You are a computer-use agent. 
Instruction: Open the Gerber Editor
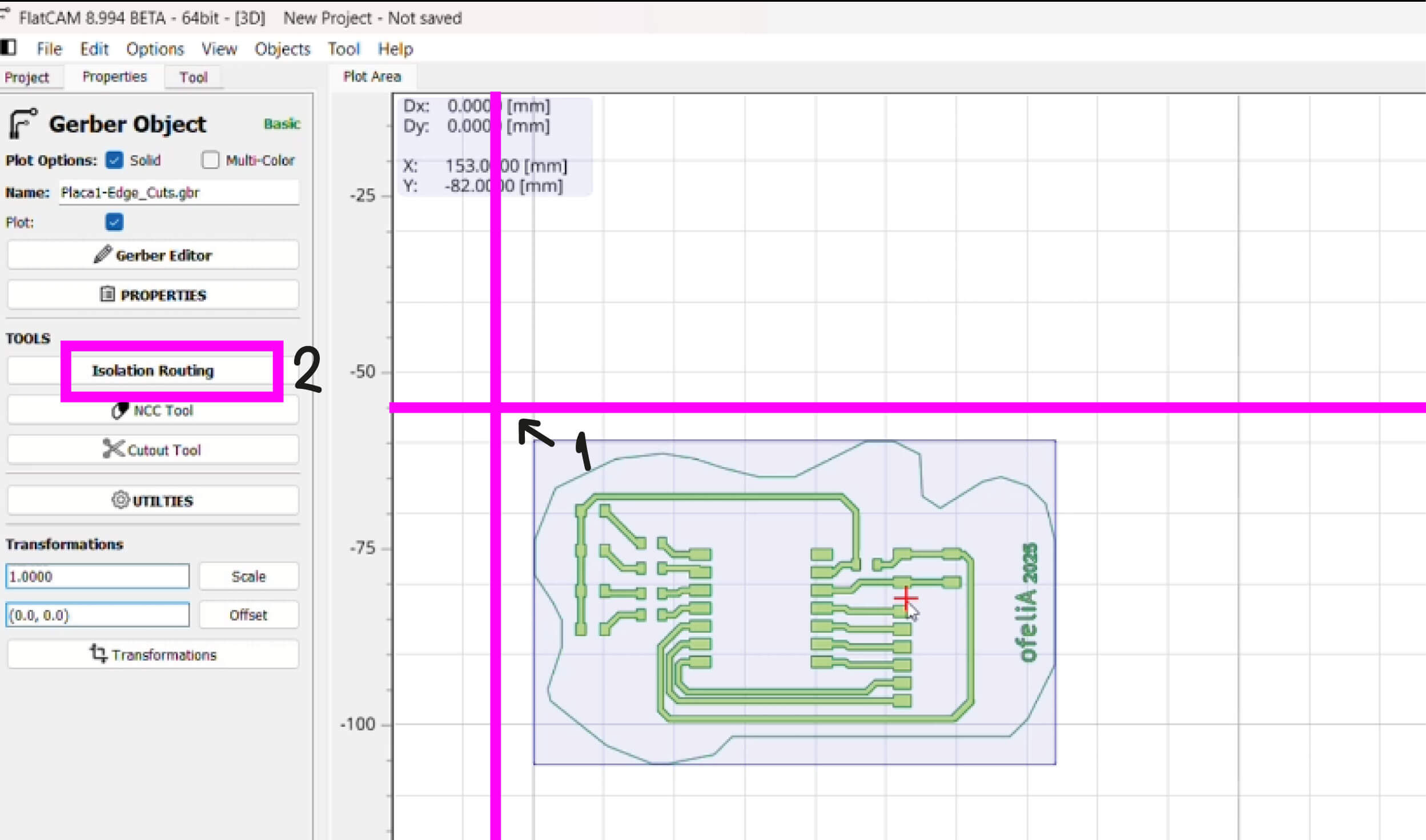153,255
